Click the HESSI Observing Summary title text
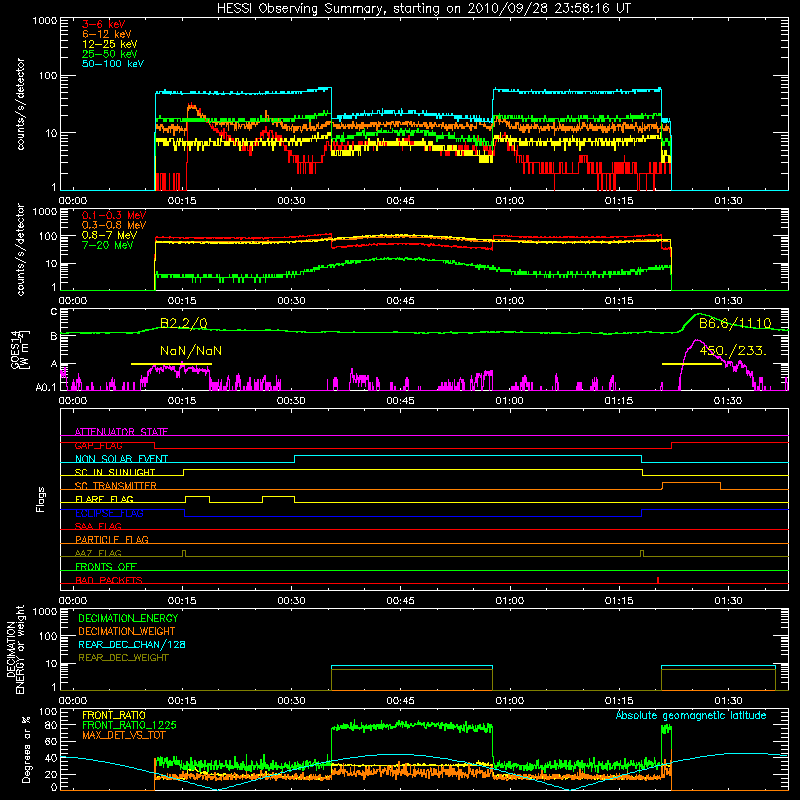Viewport: 800px width, 800px height. click(x=423, y=9)
